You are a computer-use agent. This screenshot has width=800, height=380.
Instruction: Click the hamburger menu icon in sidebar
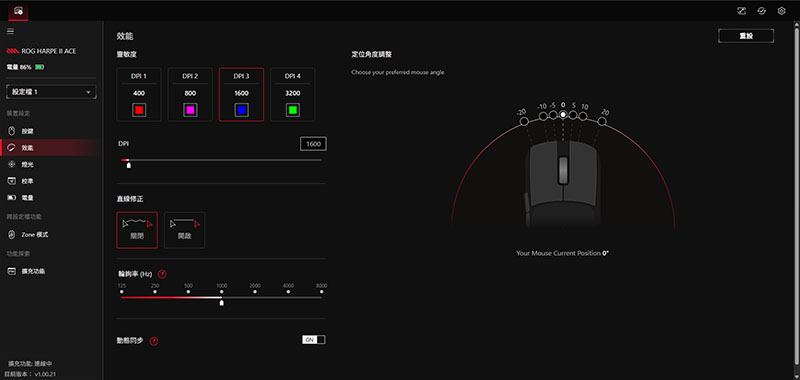pos(10,31)
